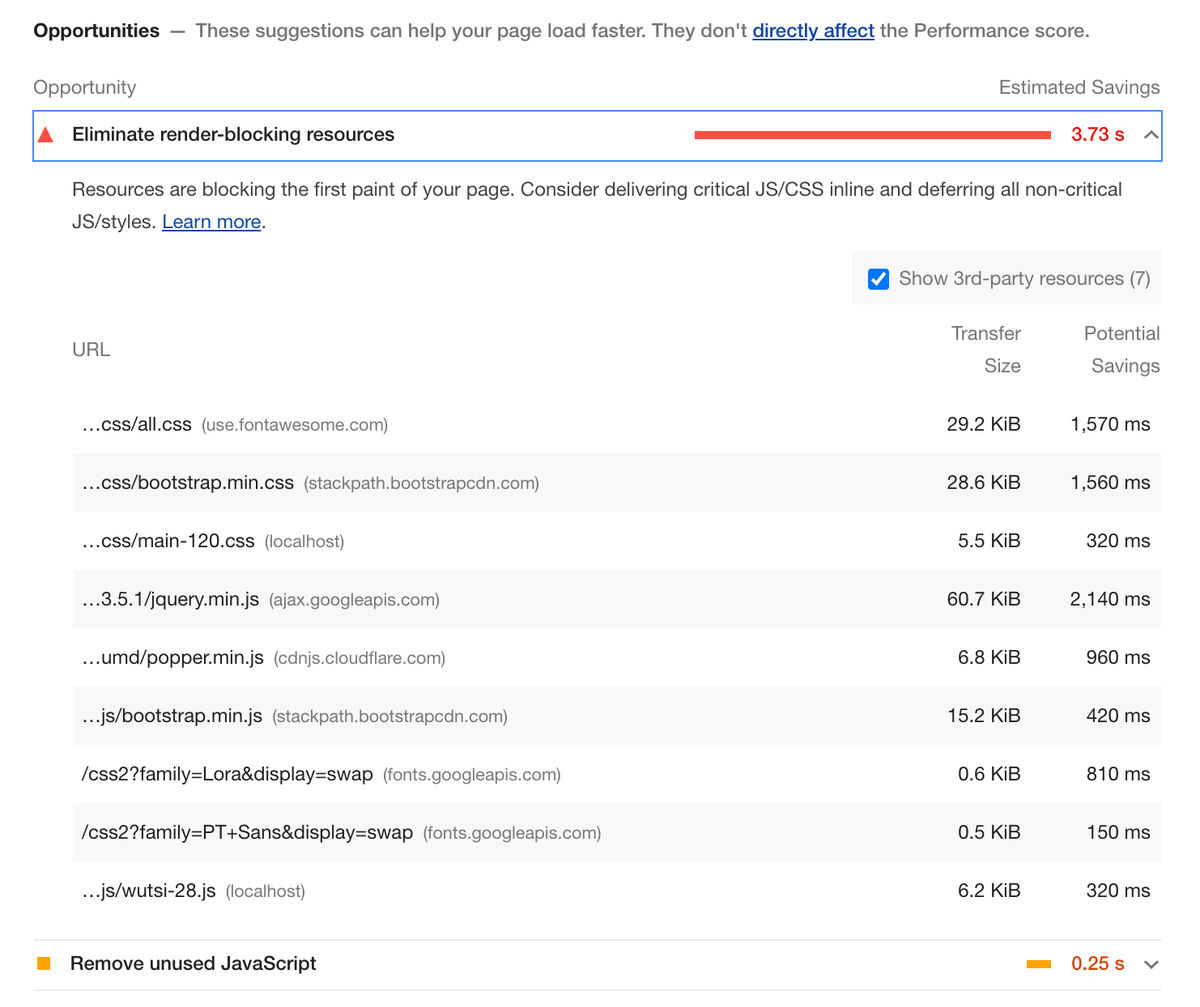Click the Opportunity column header
Screen dimensions: 1200x1007
tap(84, 88)
